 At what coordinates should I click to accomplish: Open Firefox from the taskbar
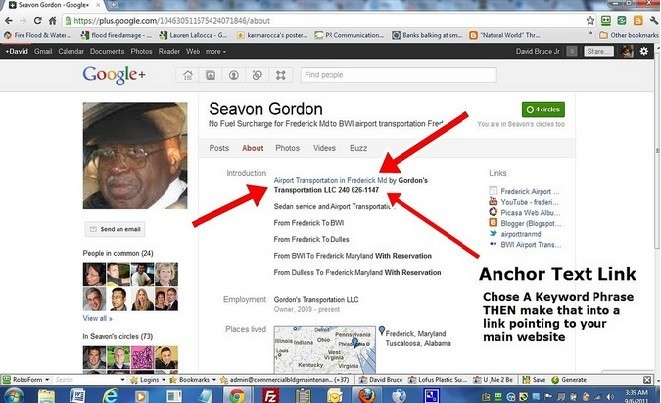pyautogui.click(x=367, y=395)
